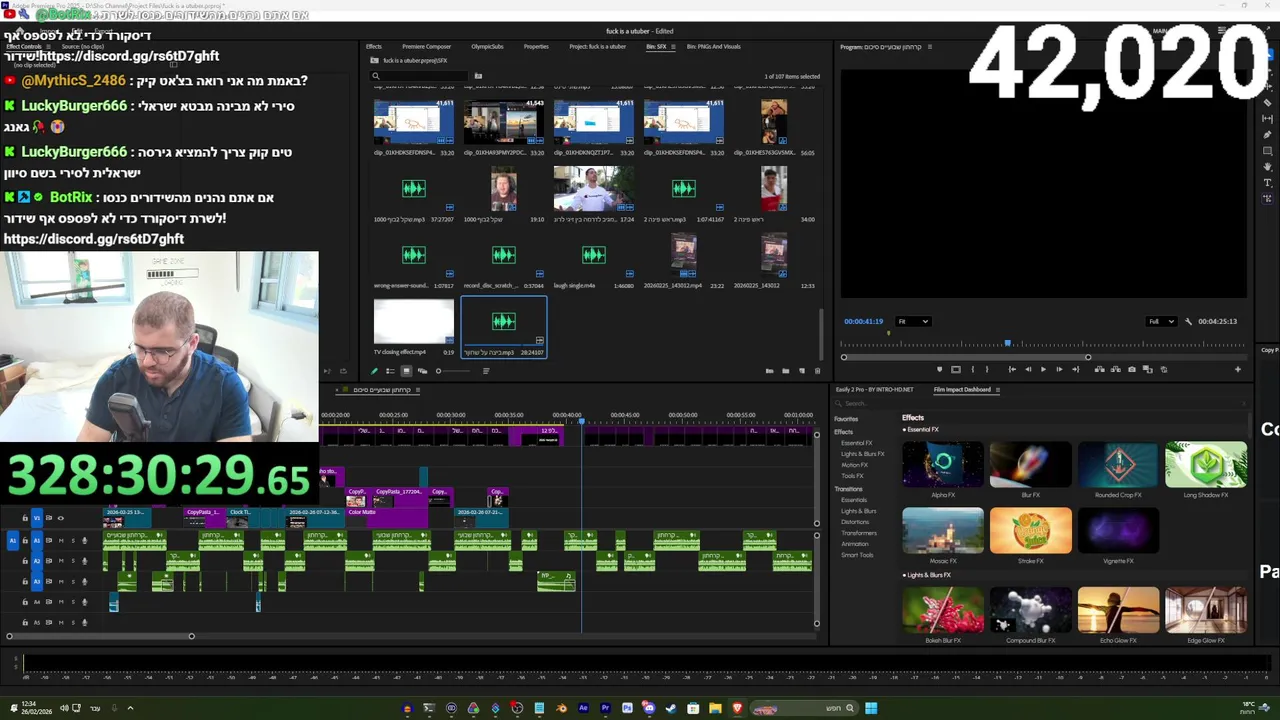Switch to the Premiere Composer tab
This screenshot has height=720, width=1280.
(x=426, y=47)
